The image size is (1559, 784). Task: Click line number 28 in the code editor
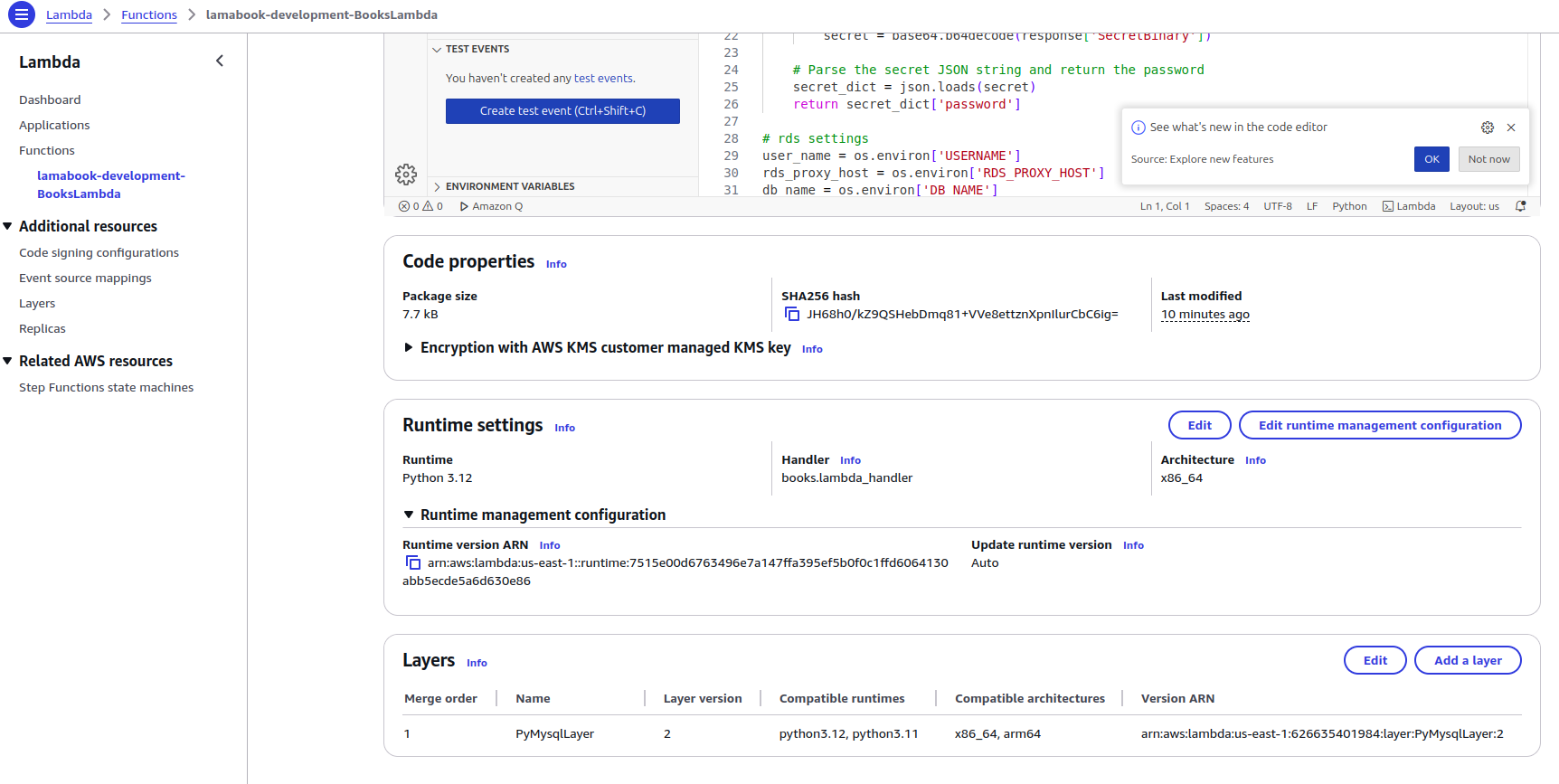731,138
